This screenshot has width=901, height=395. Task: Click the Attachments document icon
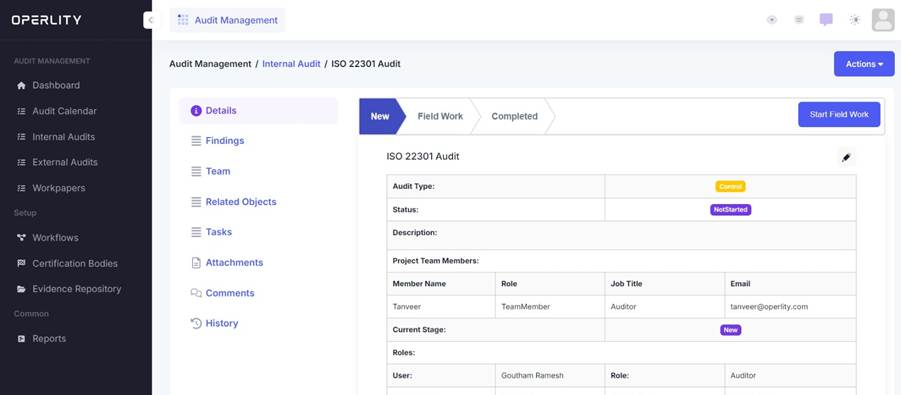pyautogui.click(x=196, y=263)
